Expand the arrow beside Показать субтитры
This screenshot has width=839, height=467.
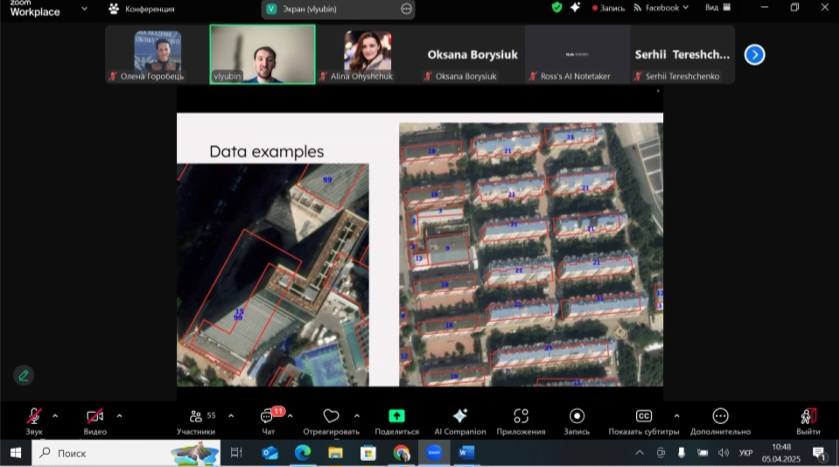tap(676, 415)
